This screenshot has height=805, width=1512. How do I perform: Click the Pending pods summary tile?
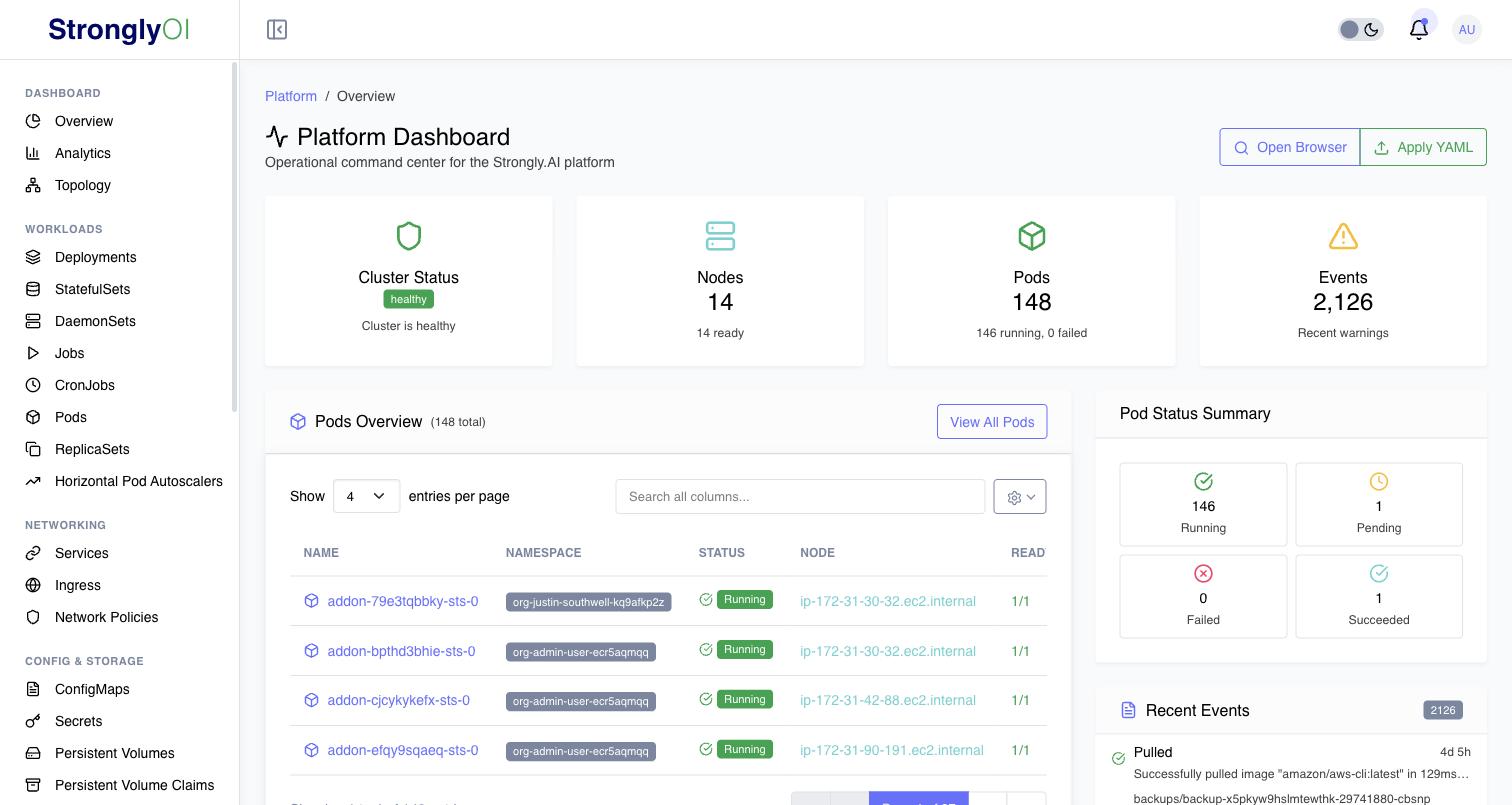click(x=1379, y=504)
